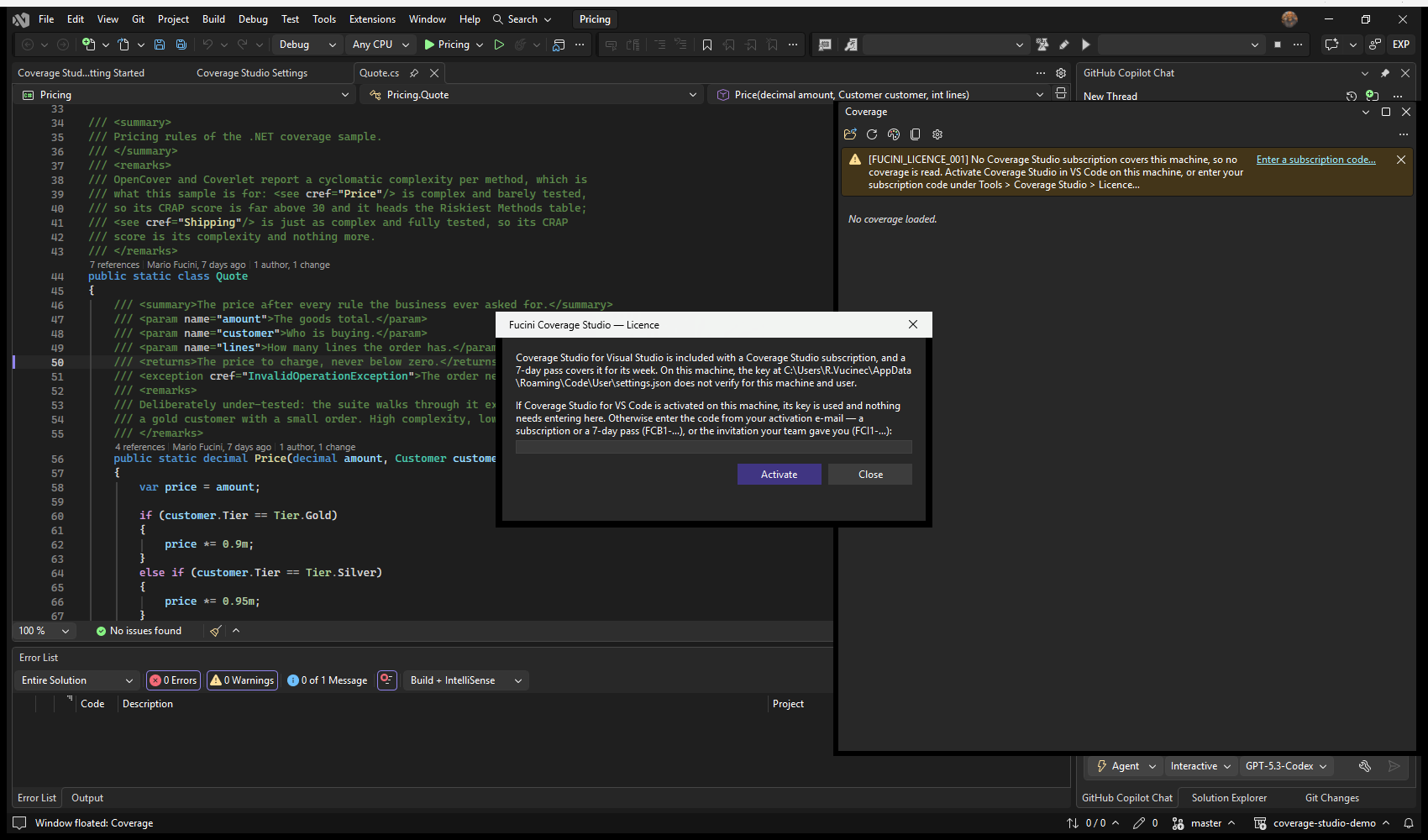This screenshot has width=1428, height=840.
Task: Open the master branch selector in status bar
Action: point(1205,823)
